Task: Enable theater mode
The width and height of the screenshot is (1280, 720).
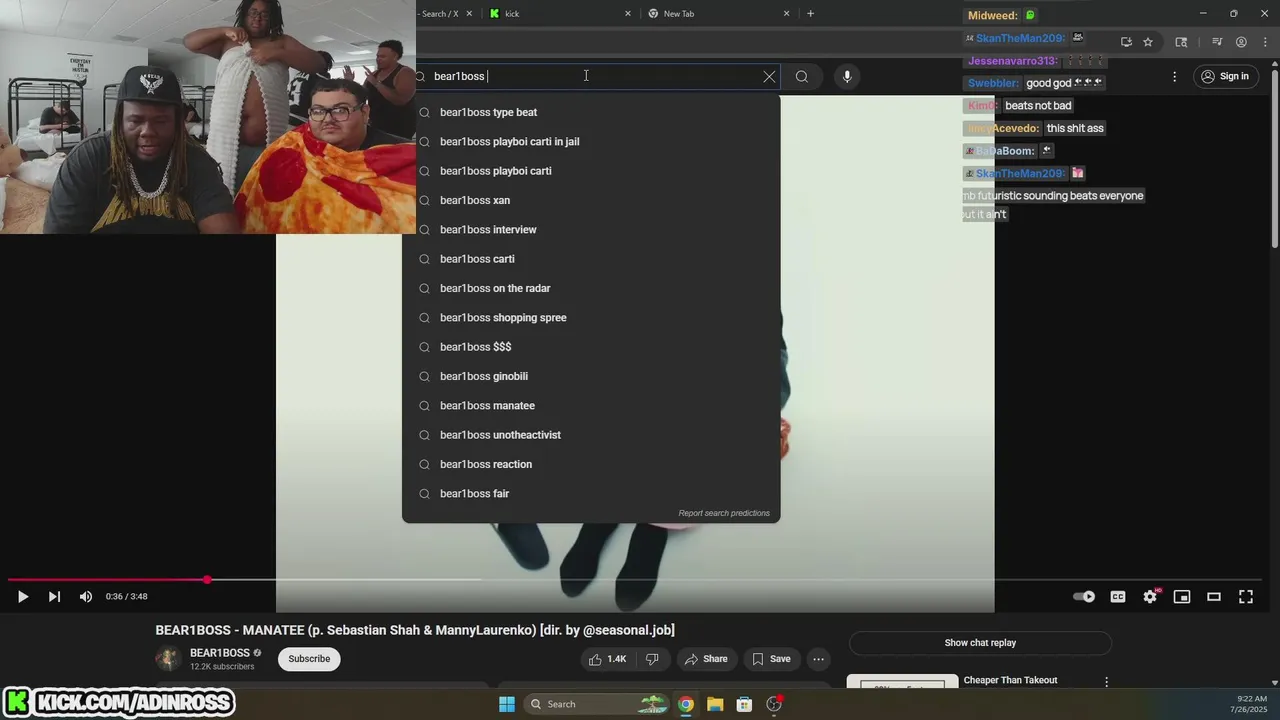Action: [1214, 597]
